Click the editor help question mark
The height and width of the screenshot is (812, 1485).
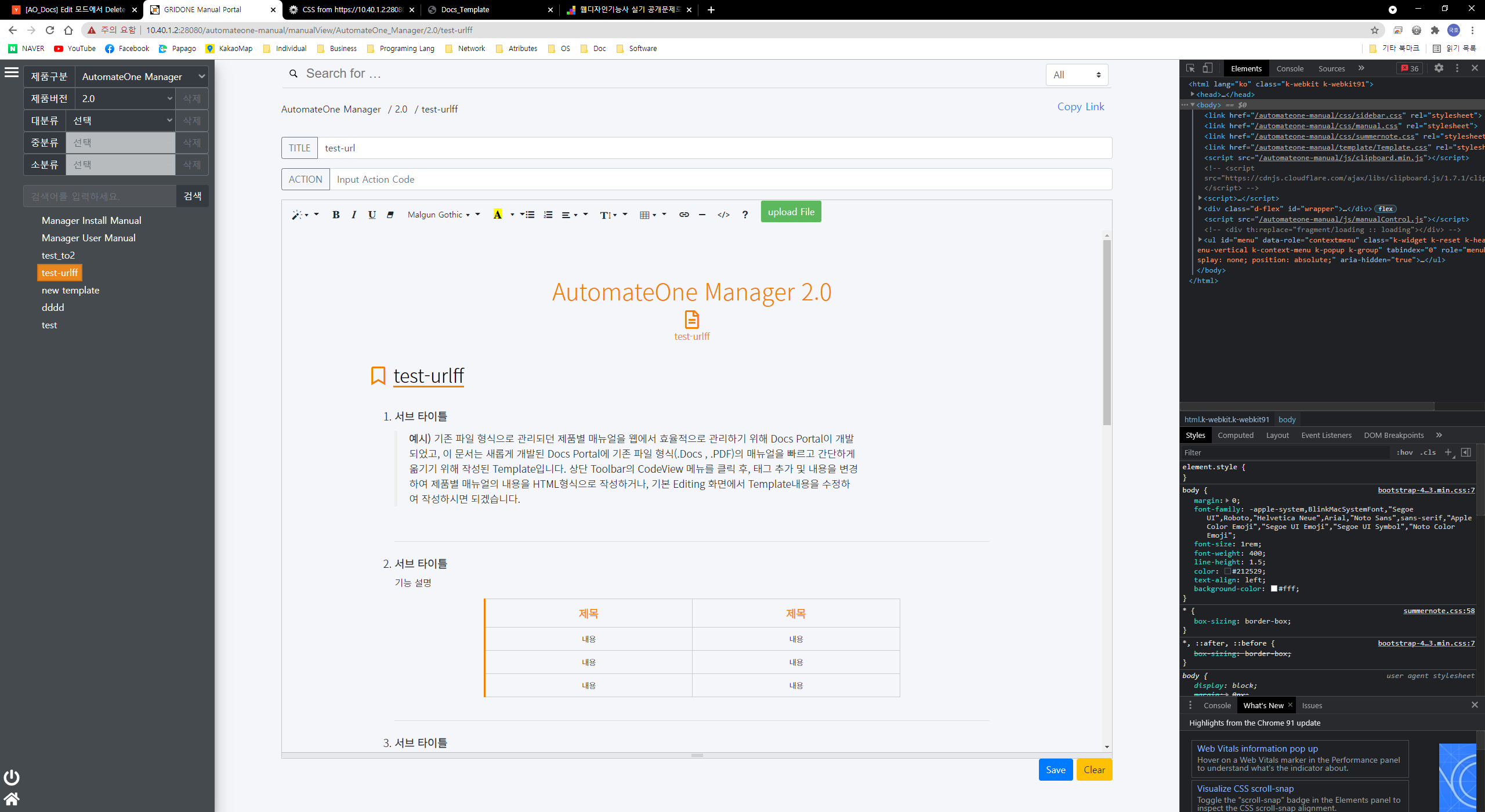[x=745, y=215]
